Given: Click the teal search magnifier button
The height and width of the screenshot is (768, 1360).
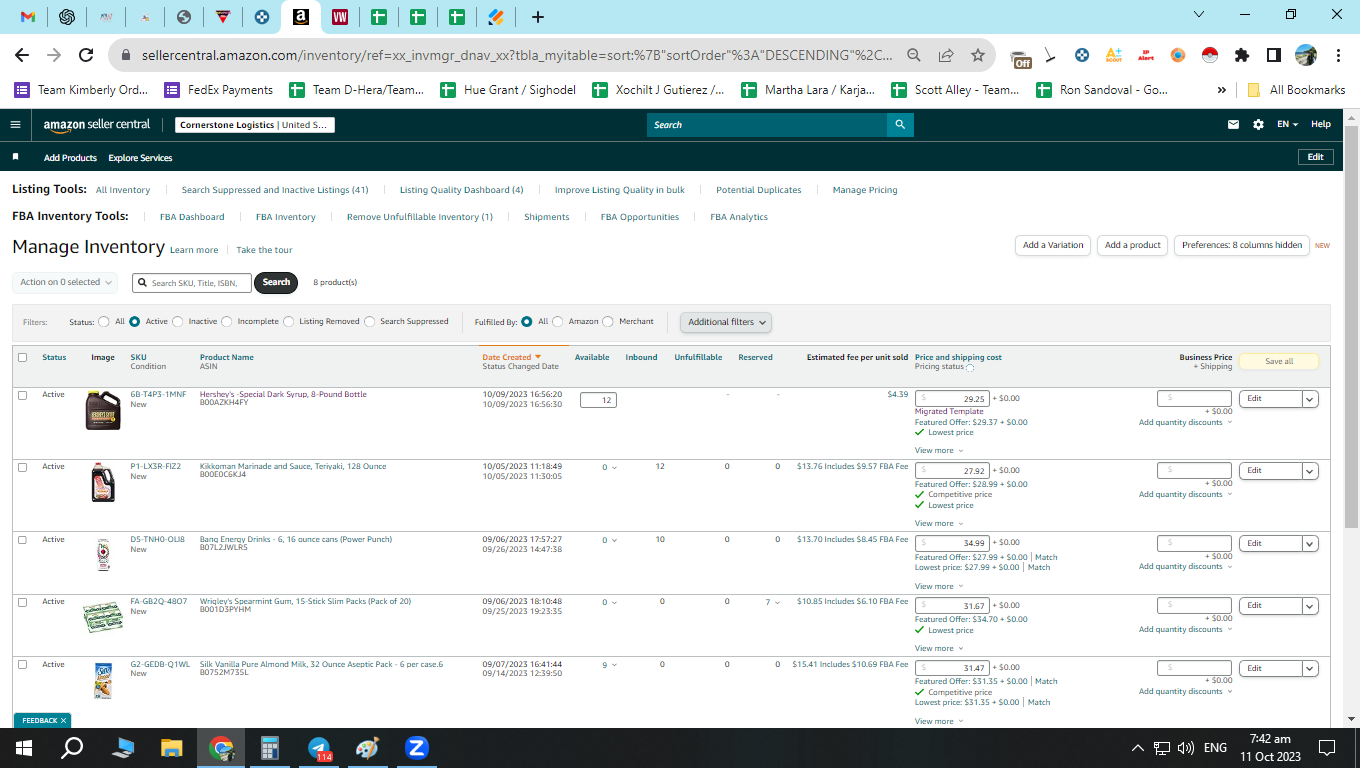Looking at the screenshot, I should [900, 125].
